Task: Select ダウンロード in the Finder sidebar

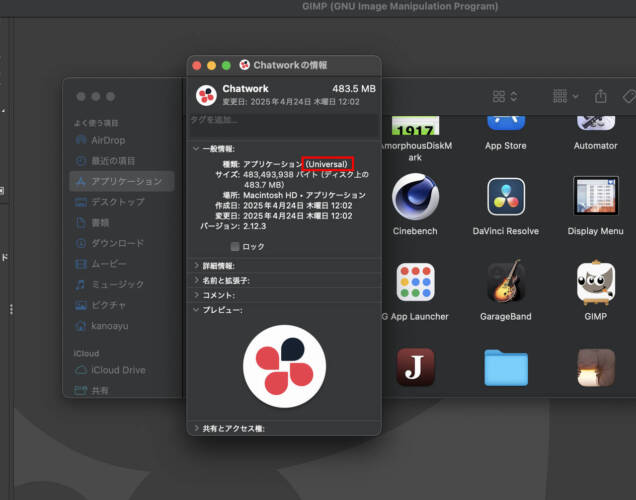Action: (x=122, y=243)
